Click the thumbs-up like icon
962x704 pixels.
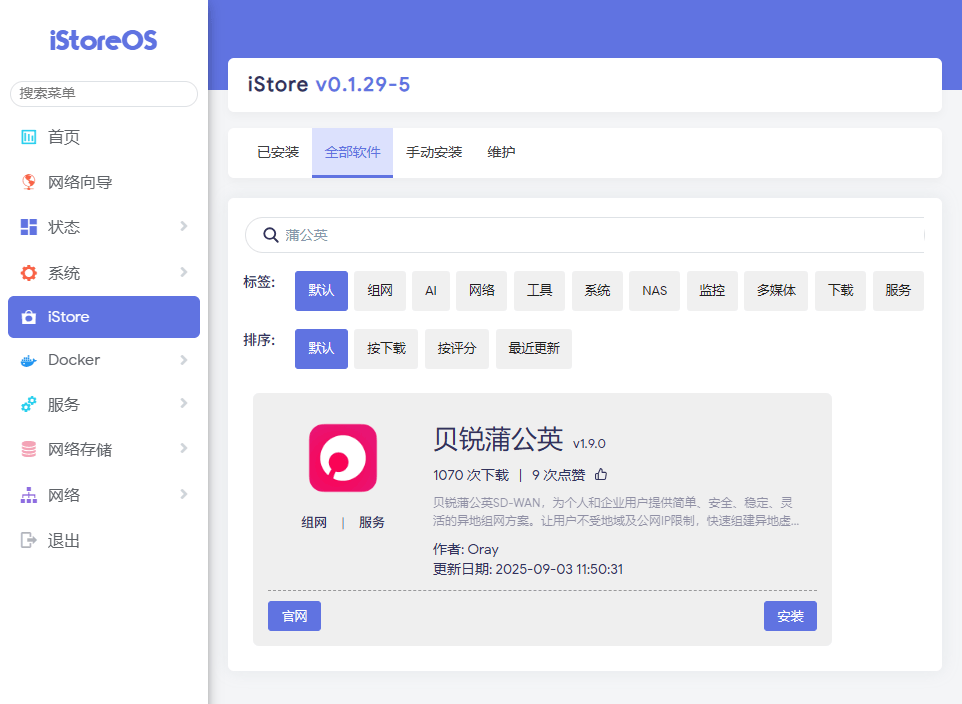pyautogui.click(x=601, y=475)
